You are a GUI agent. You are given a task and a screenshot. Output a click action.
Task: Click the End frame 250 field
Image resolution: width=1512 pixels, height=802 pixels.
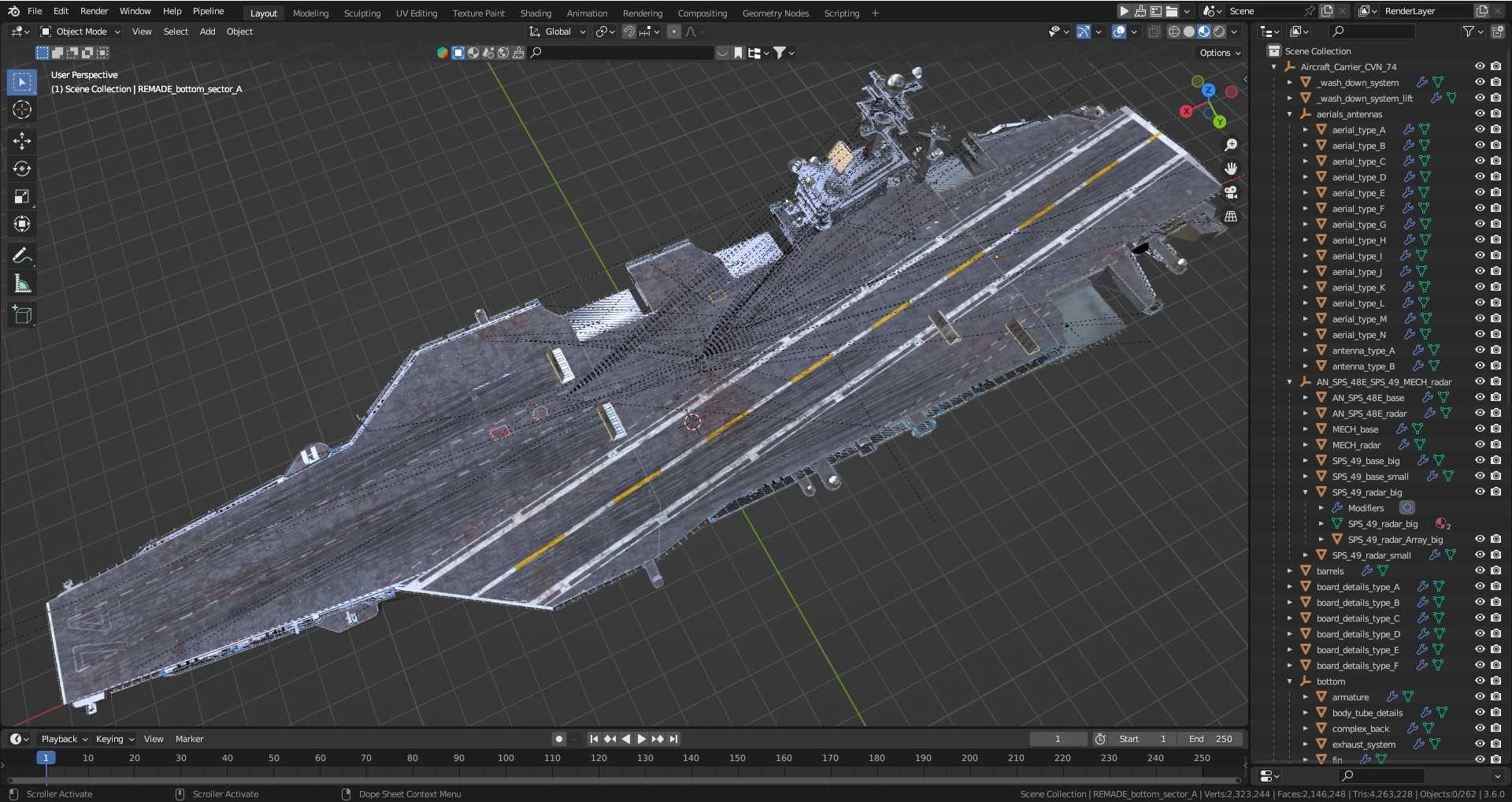[x=1210, y=739]
